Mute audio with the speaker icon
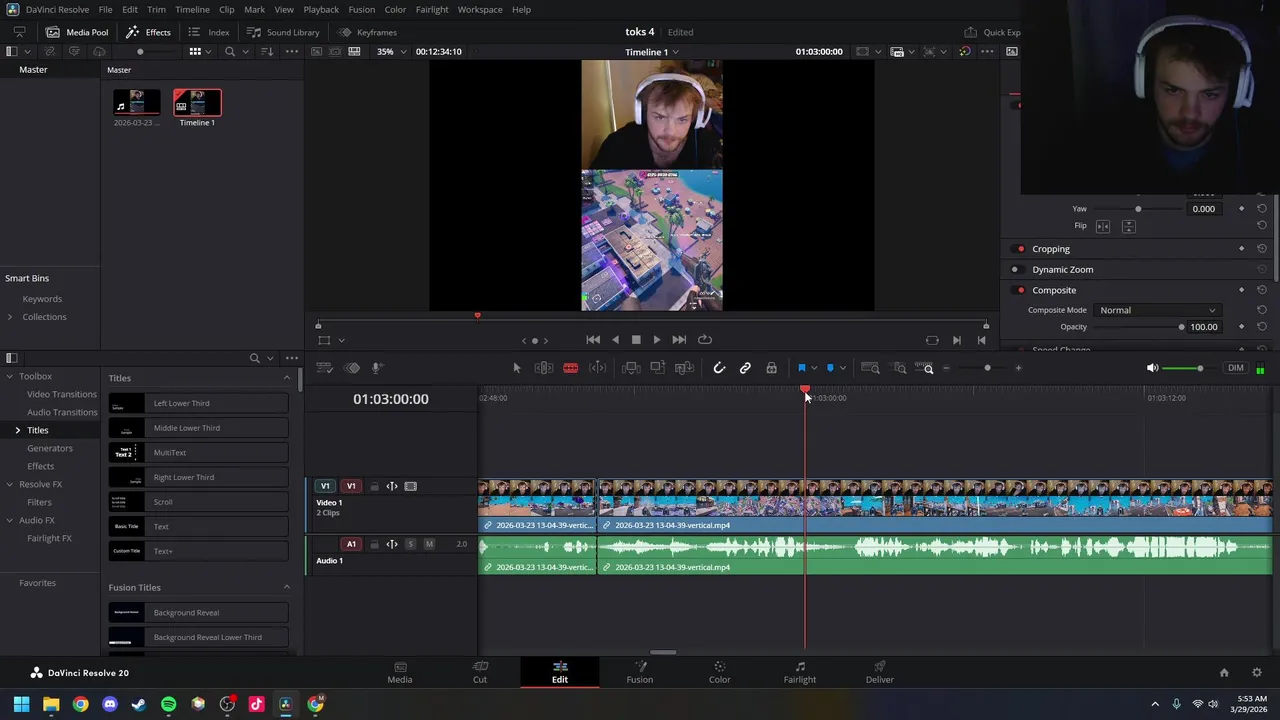 1152,368
